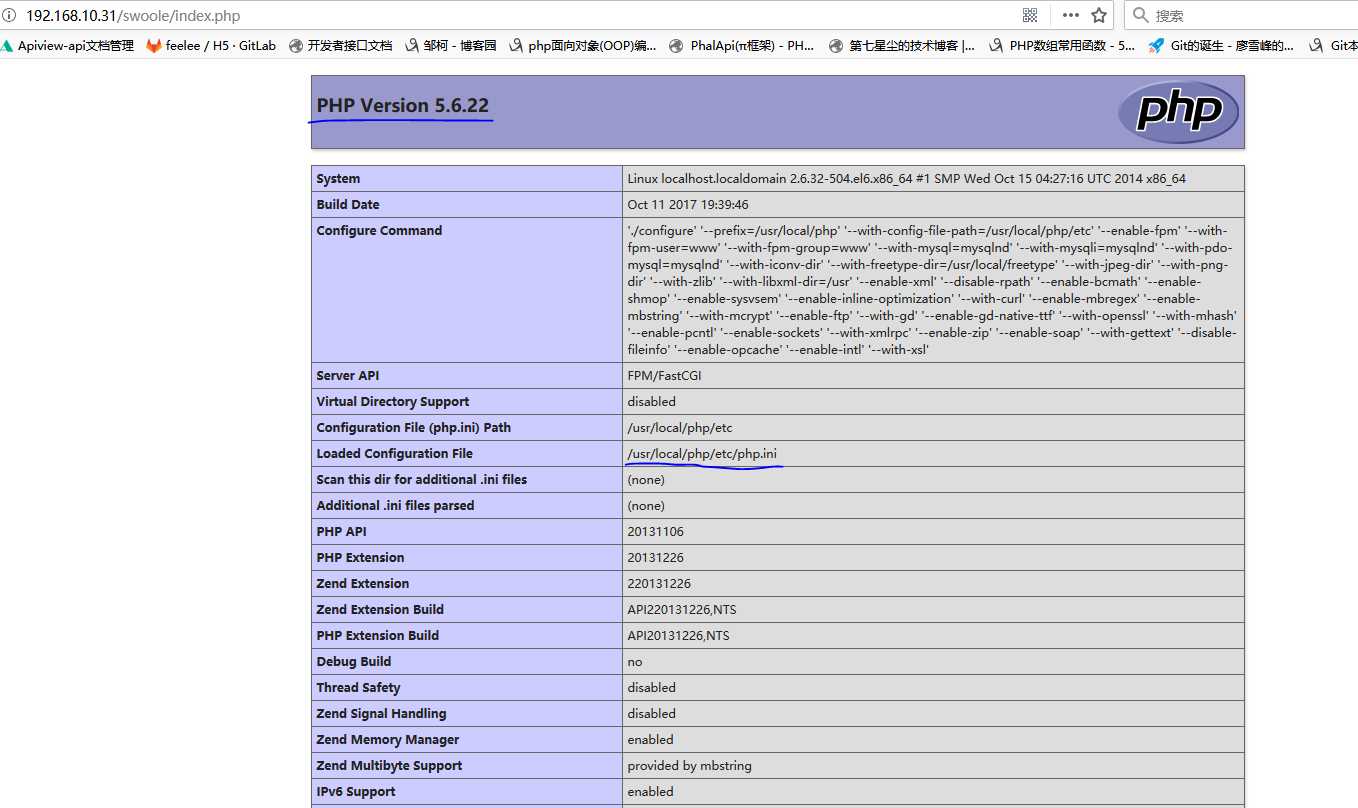
Task: Bookmark this page with the star icon
Action: pos(1099,15)
